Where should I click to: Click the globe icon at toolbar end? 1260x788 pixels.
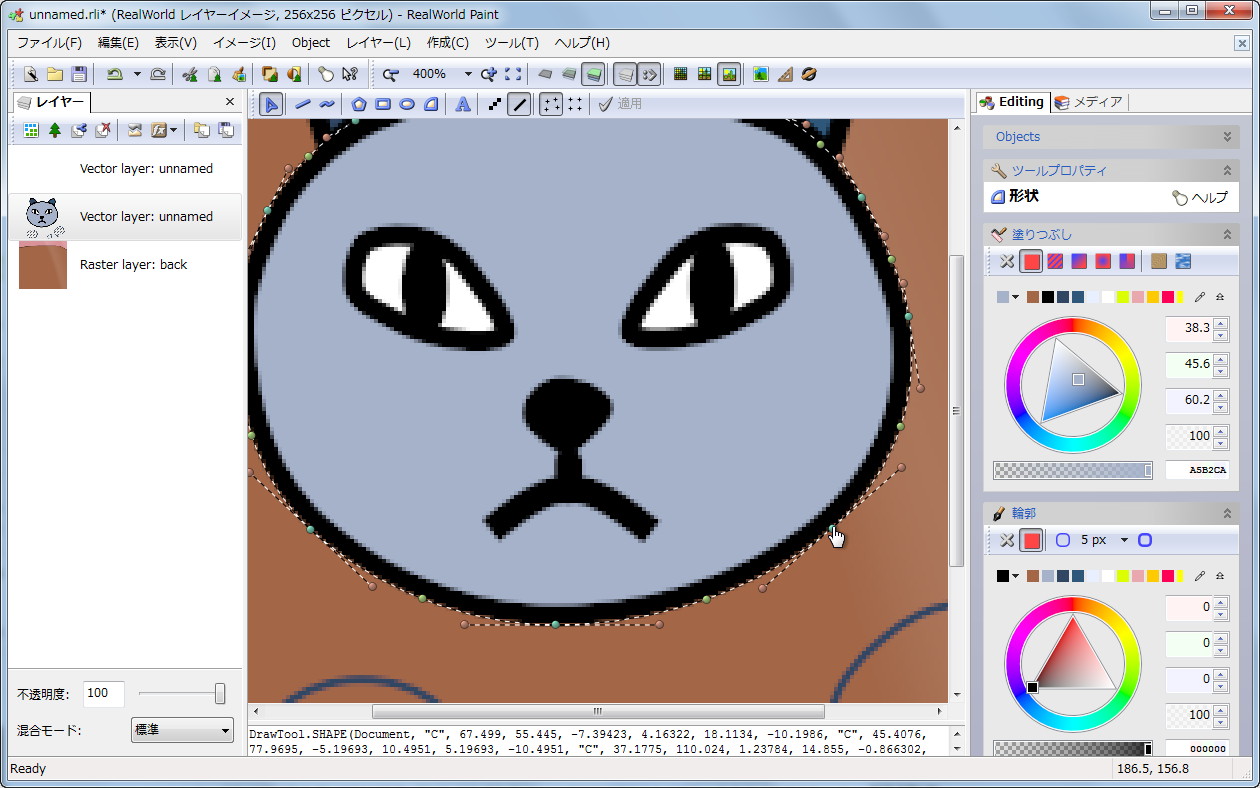pyautogui.click(x=809, y=74)
